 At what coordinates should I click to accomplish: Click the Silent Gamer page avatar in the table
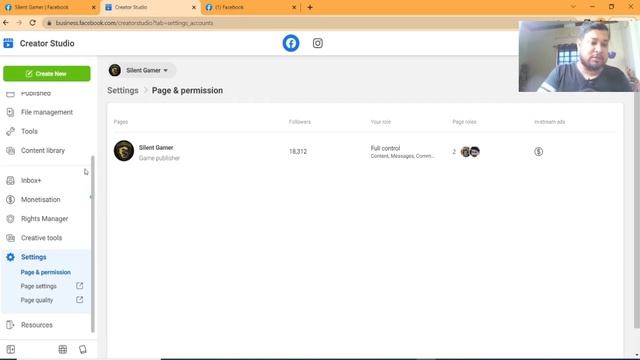point(124,151)
